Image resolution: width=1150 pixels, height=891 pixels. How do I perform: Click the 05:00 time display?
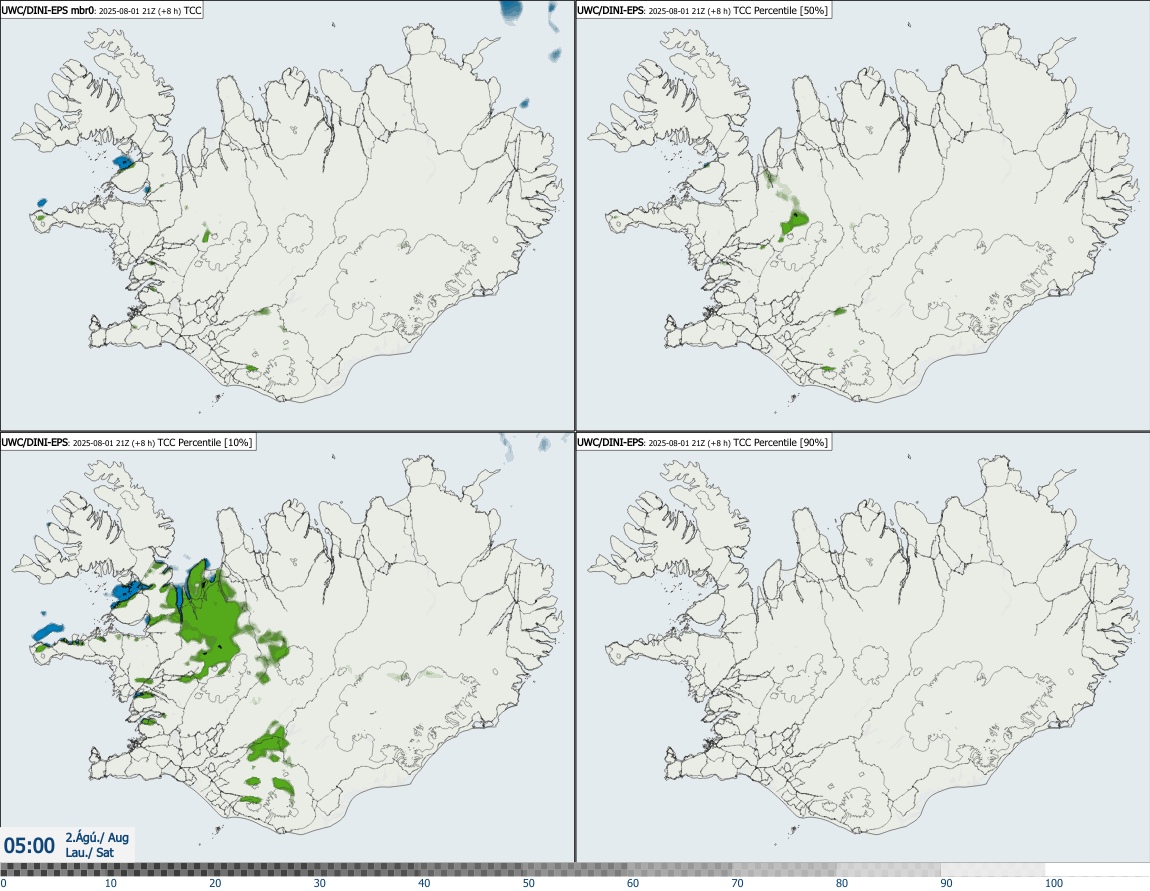point(29,846)
